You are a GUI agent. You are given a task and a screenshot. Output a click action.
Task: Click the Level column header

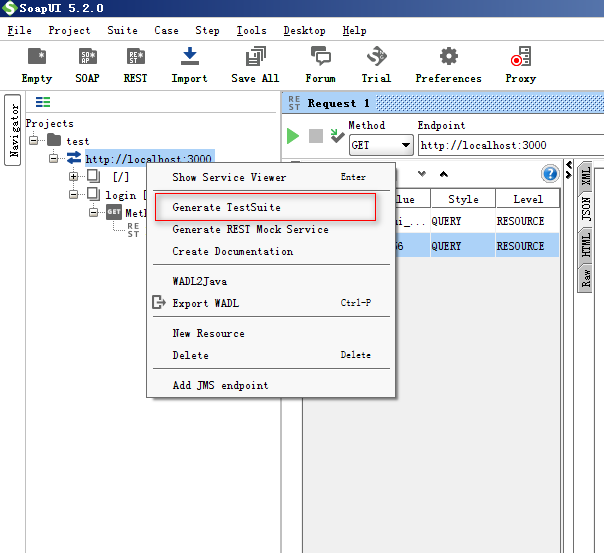(x=528, y=199)
